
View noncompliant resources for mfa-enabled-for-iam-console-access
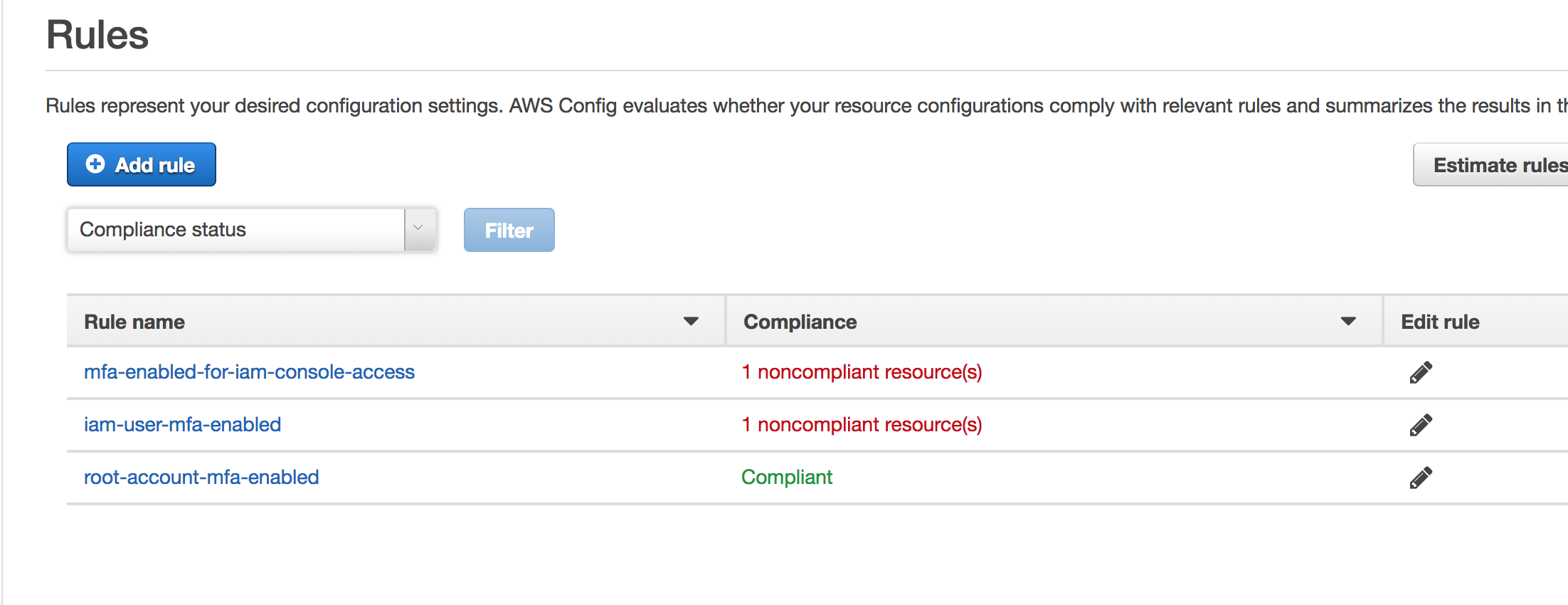(862, 372)
